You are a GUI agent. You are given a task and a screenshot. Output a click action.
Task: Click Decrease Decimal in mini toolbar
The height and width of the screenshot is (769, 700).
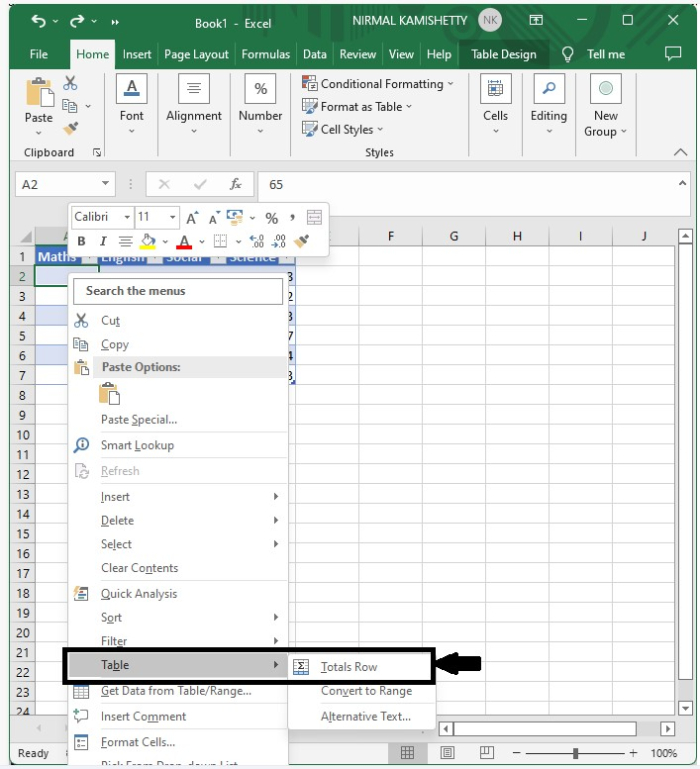click(278, 241)
